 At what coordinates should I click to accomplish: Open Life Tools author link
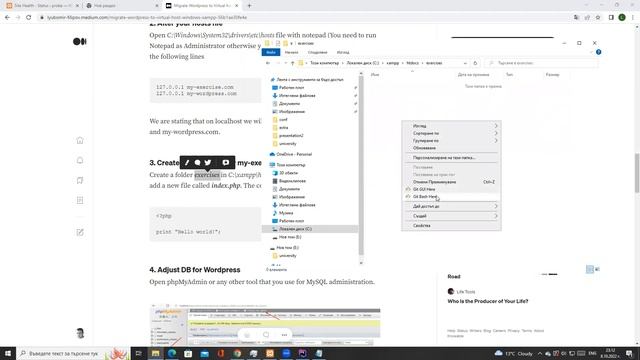(x=465, y=292)
